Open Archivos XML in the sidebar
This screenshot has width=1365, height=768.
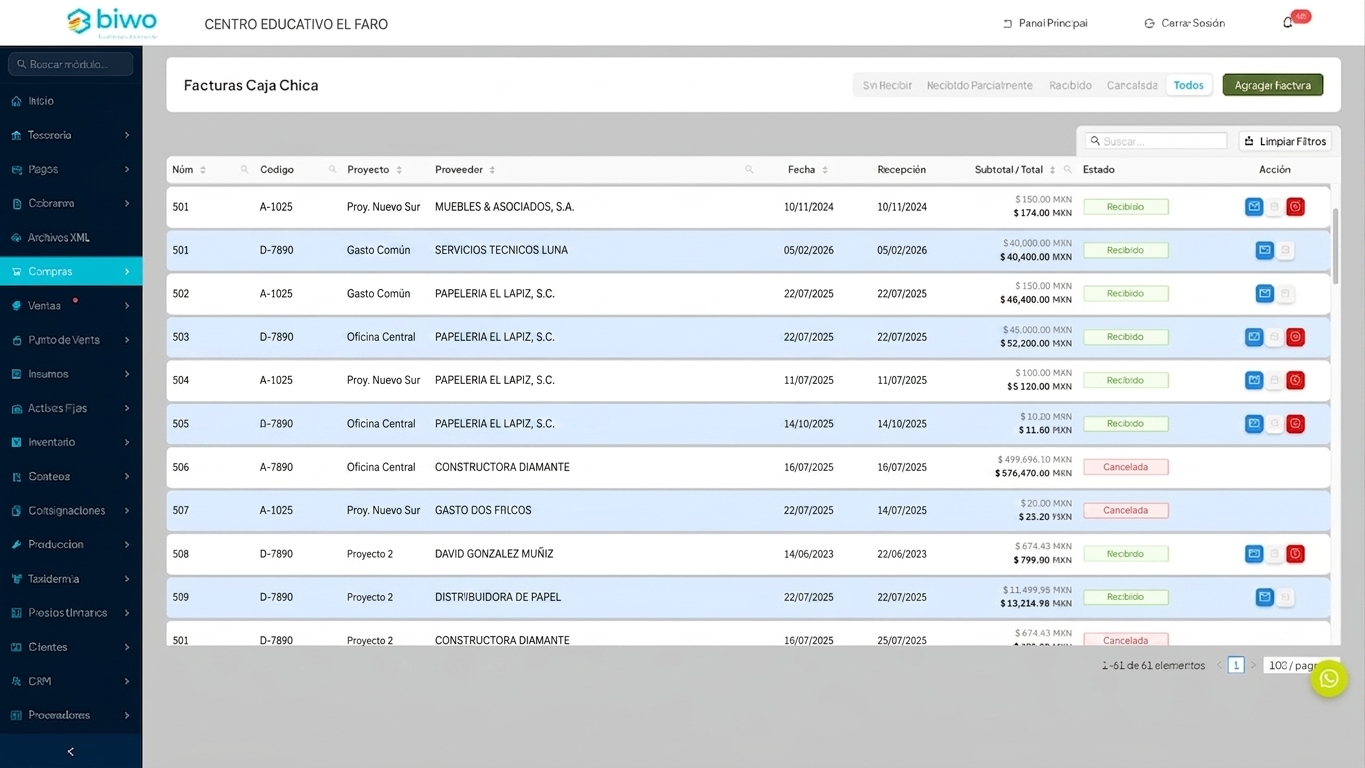pyautogui.click(x=71, y=237)
